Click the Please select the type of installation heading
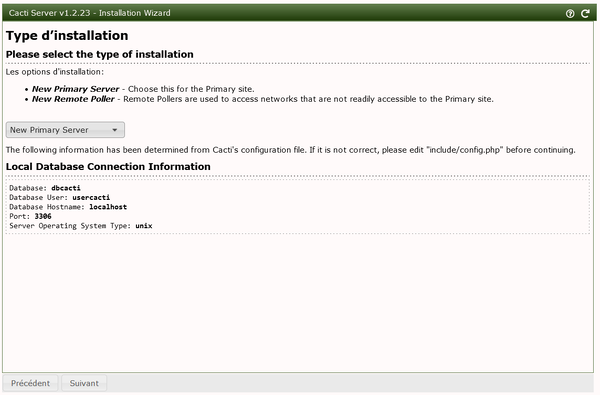The image size is (600, 395). point(99,54)
